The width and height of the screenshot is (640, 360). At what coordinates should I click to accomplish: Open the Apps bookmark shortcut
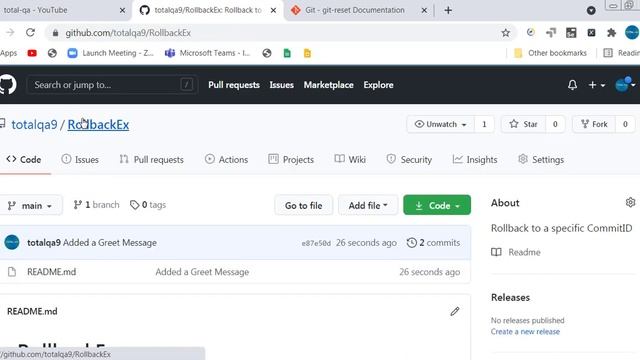click(x=9, y=53)
